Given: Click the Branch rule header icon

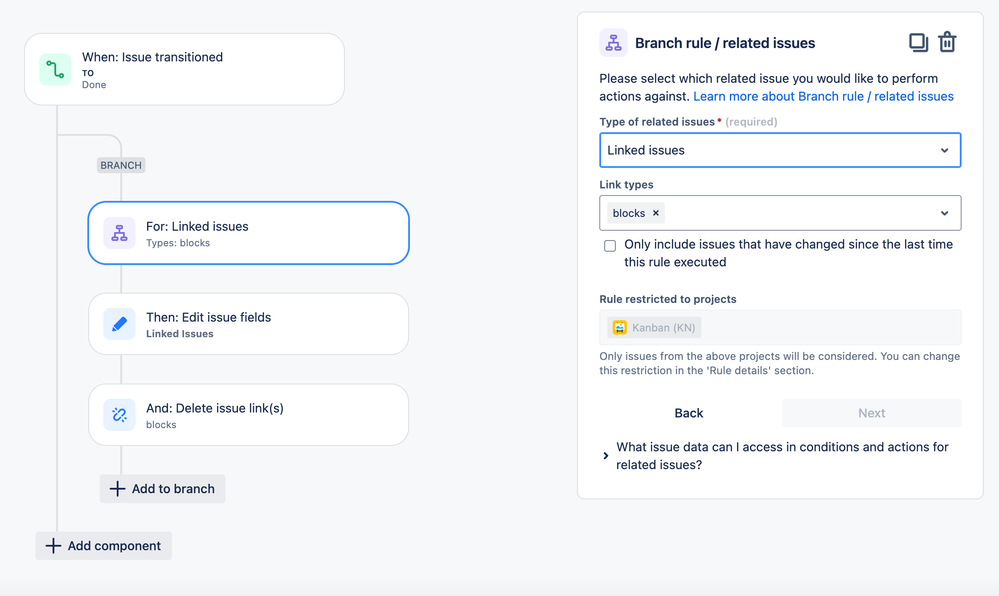Looking at the screenshot, I should [614, 43].
